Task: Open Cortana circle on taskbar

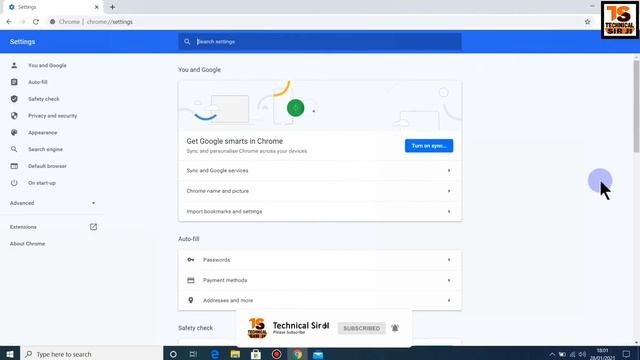Action: pos(173,354)
